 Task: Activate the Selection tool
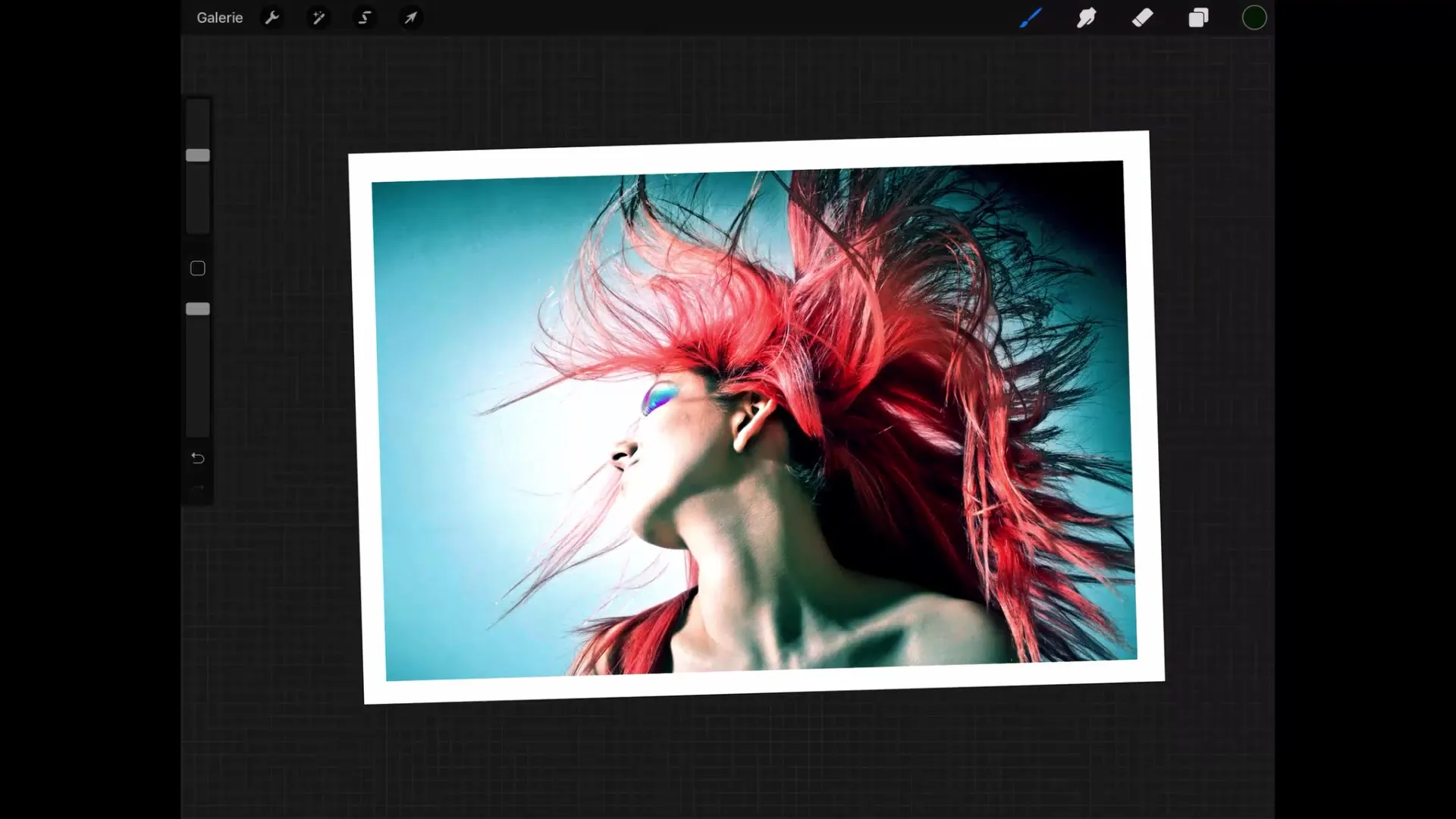(x=365, y=17)
